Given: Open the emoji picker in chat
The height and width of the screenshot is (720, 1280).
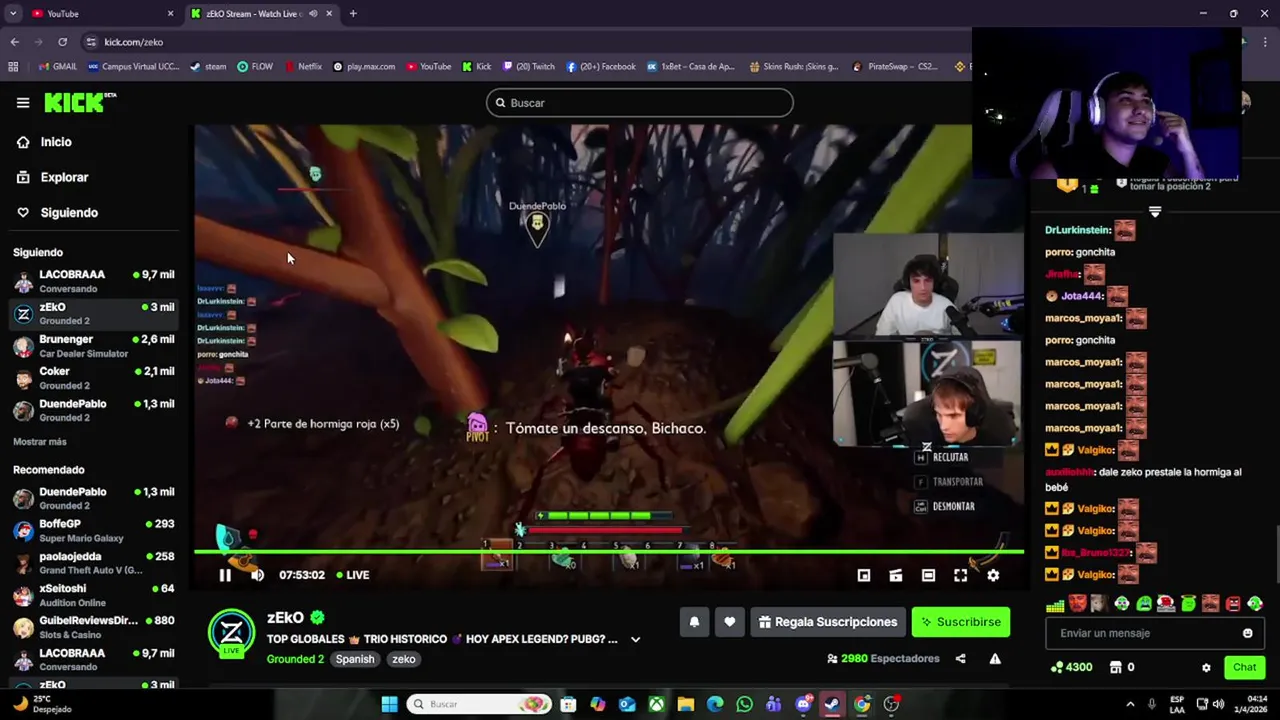Looking at the screenshot, I should [x=1247, y=633].
